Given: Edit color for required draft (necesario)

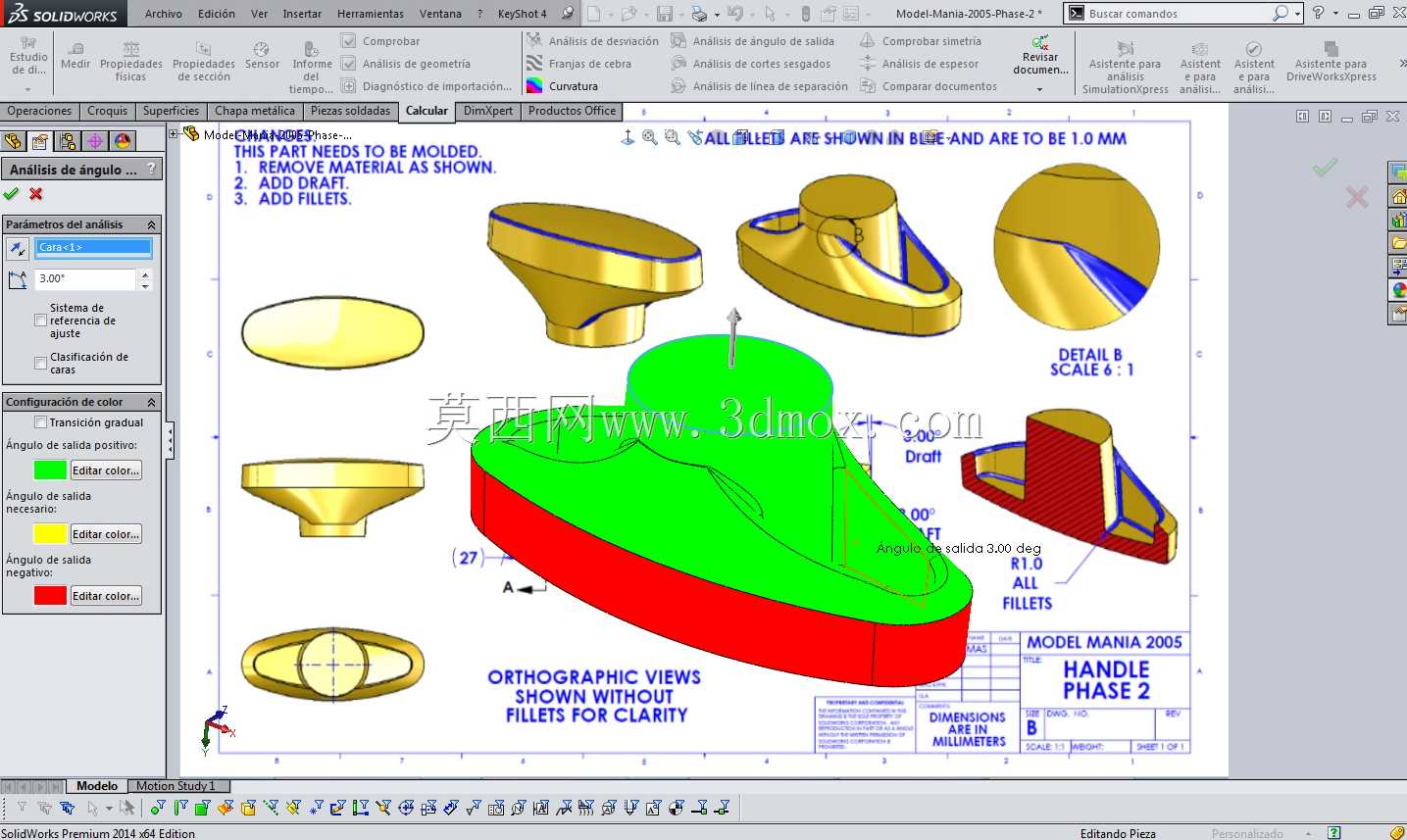Looking at the screenshot, I should point(106,534).
